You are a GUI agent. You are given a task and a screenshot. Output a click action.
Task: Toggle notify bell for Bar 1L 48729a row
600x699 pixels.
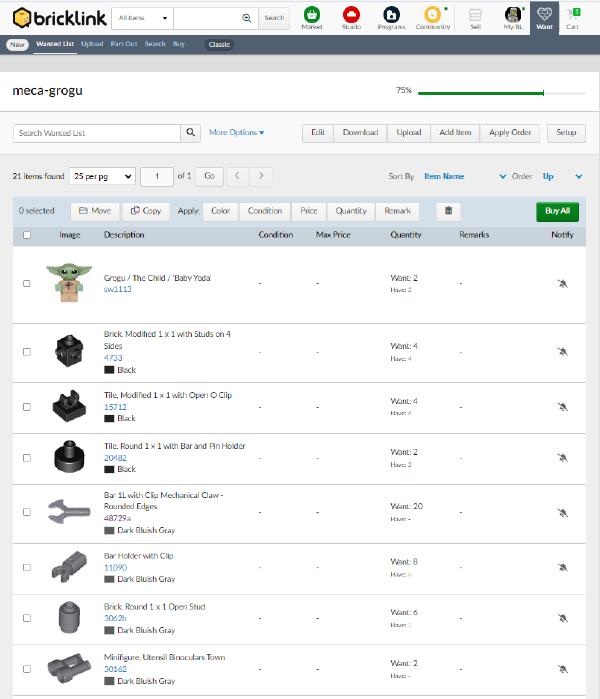pyautogui.click(x=563, y=513)
